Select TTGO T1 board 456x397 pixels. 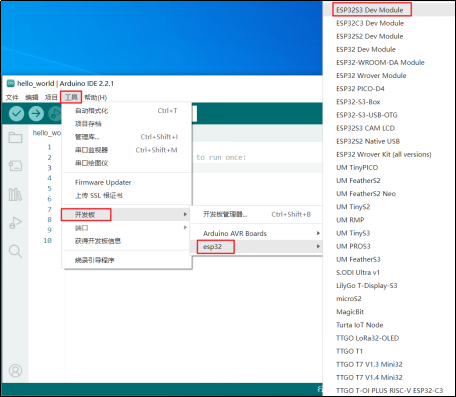pos(389,351)
